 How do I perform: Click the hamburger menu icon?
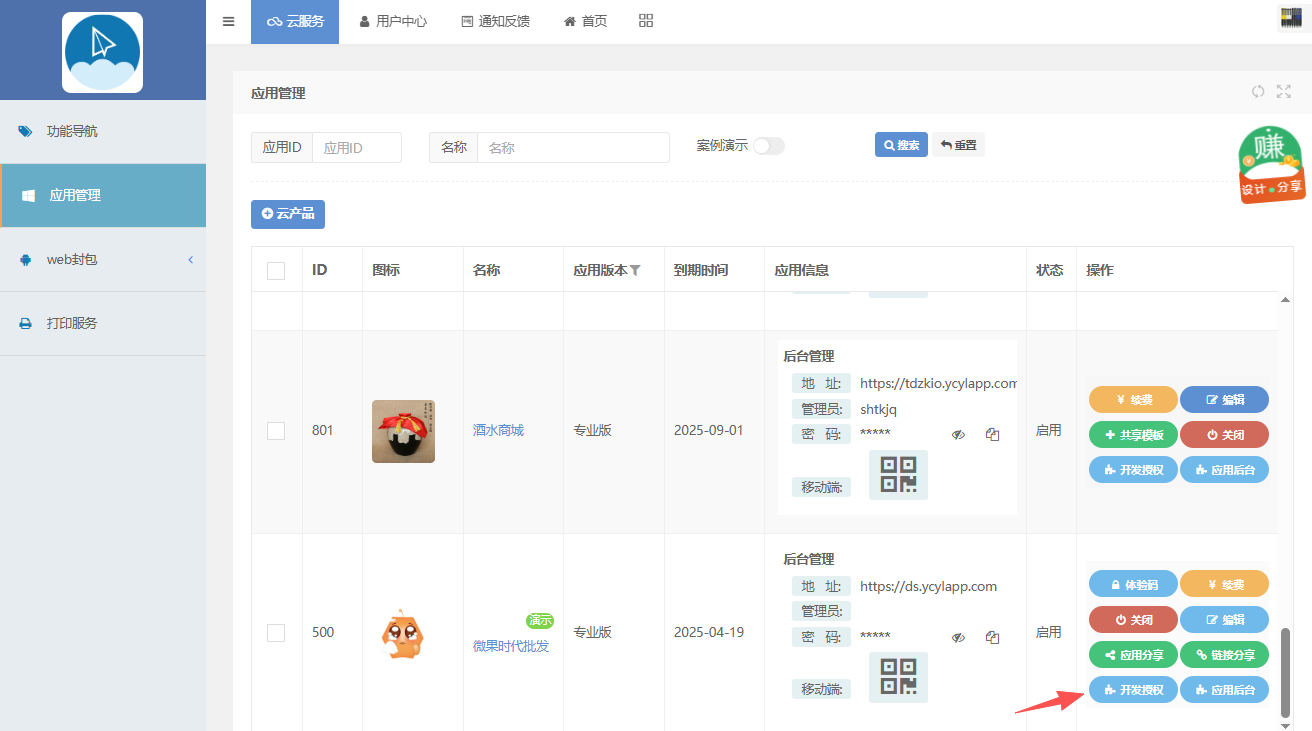click(x=228, y=21)
